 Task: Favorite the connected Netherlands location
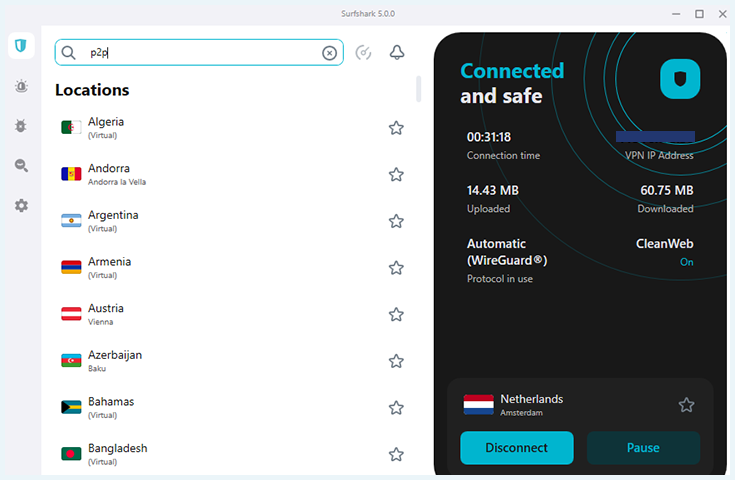[686, 405]
